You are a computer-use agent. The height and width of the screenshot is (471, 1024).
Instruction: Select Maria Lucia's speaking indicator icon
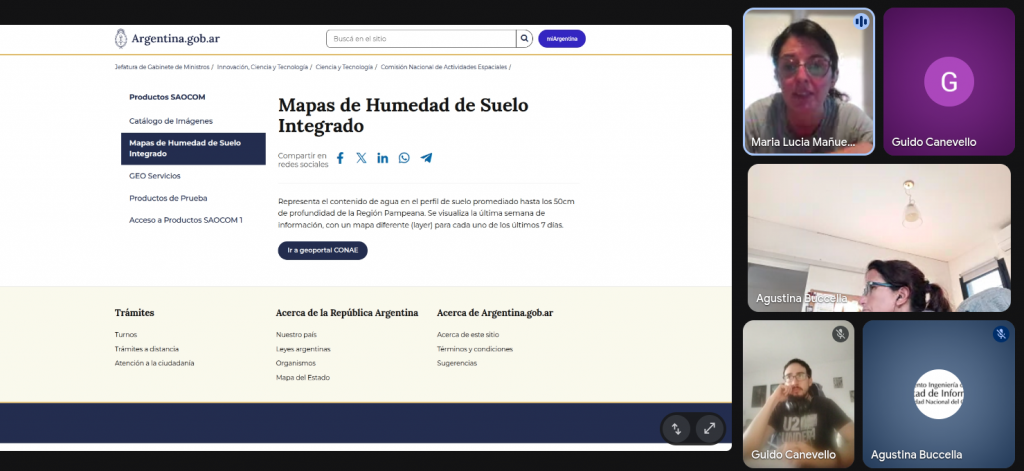coord(860,21)
